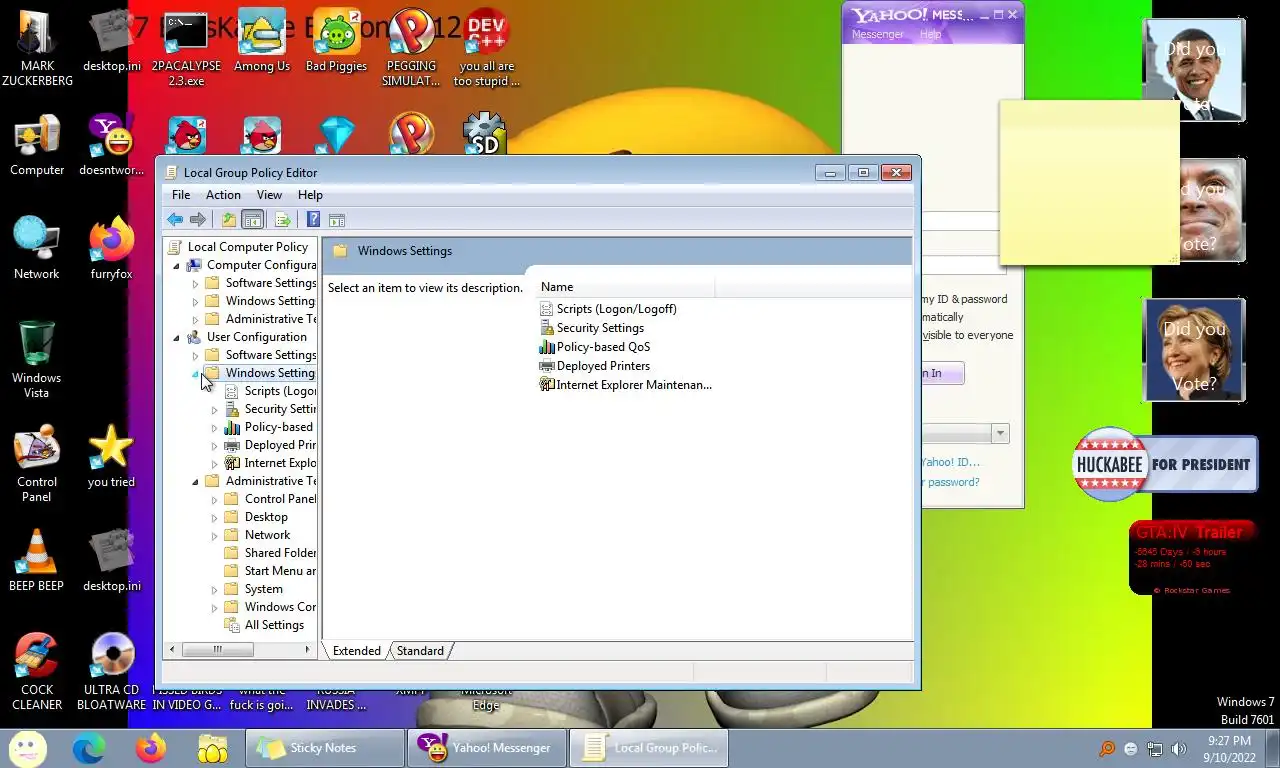Select the Windows Vista recycle bin icon
The image size is (1280, 768).
pos(37,360)
